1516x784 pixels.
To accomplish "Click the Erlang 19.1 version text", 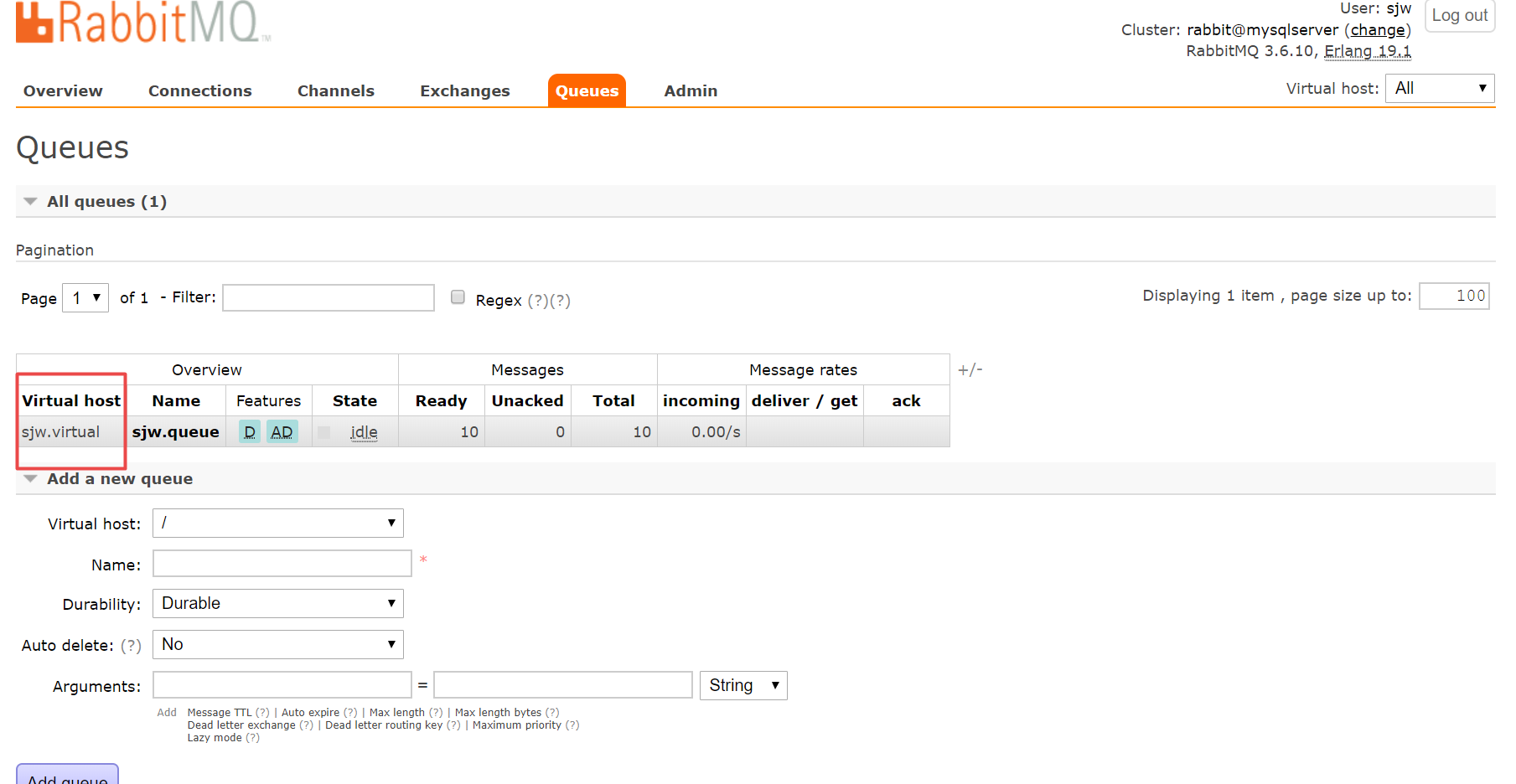I will pos(1367,51).
